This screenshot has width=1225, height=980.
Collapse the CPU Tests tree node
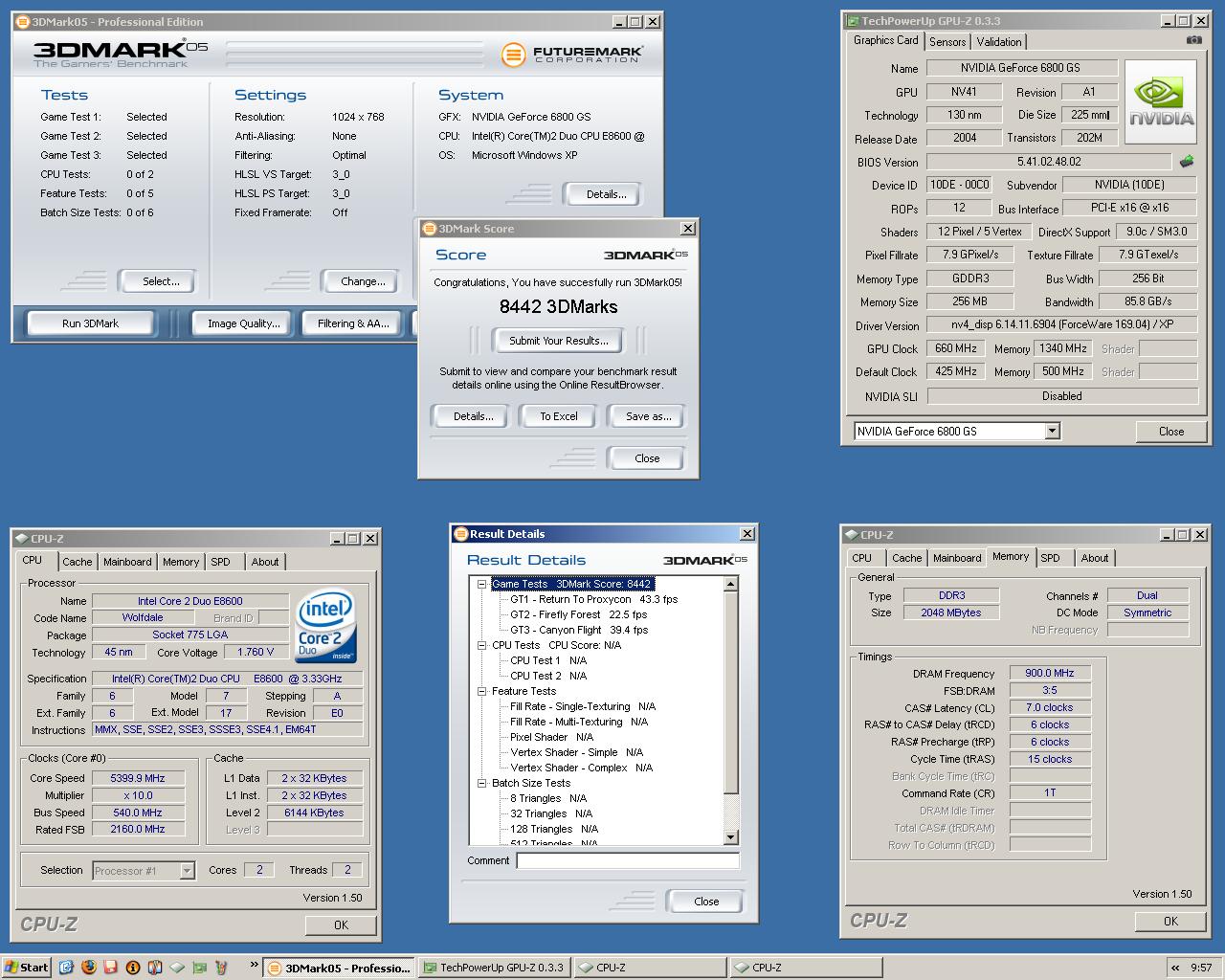coord(482,645)
